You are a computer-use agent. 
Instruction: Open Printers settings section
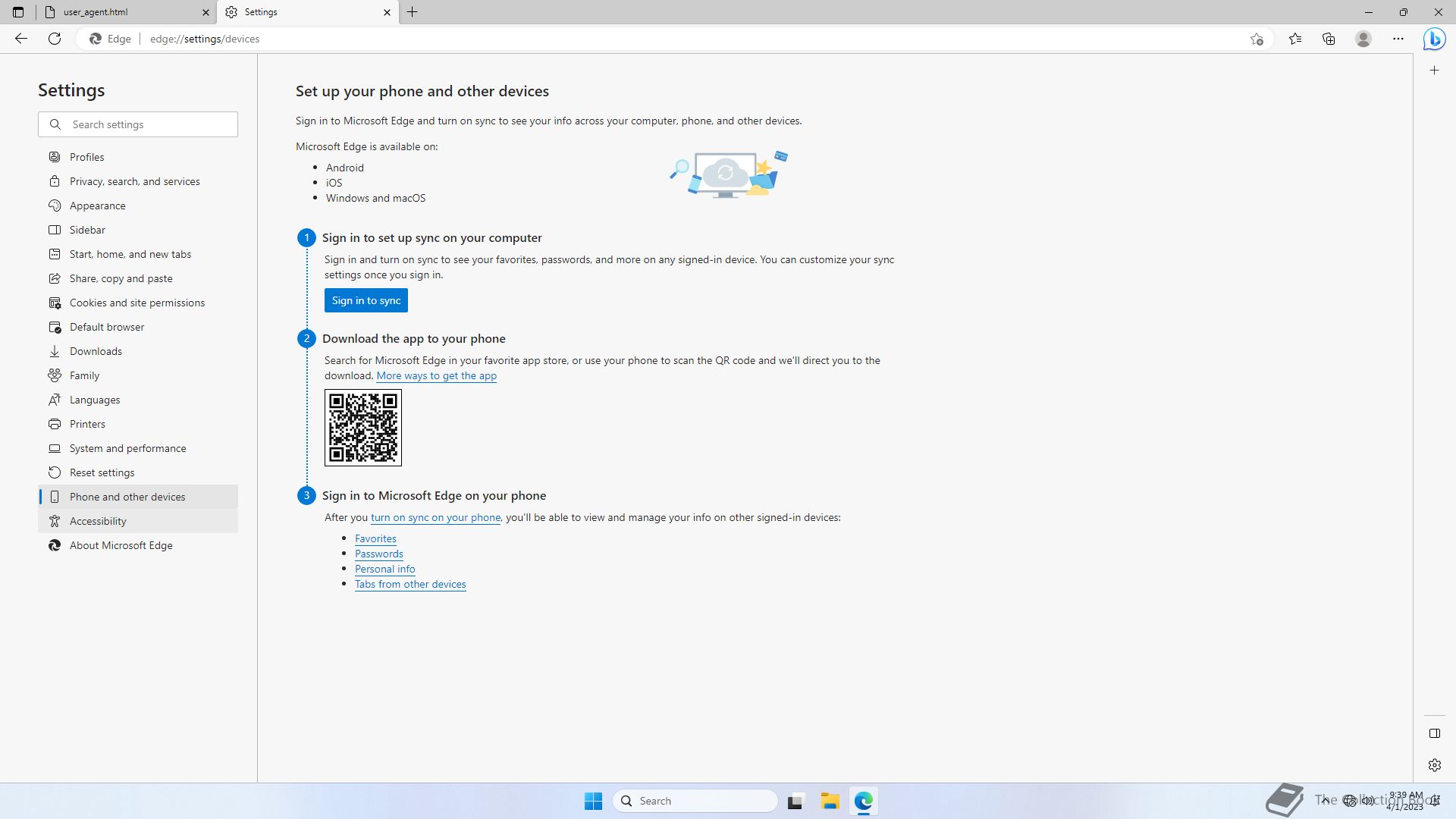138,424
